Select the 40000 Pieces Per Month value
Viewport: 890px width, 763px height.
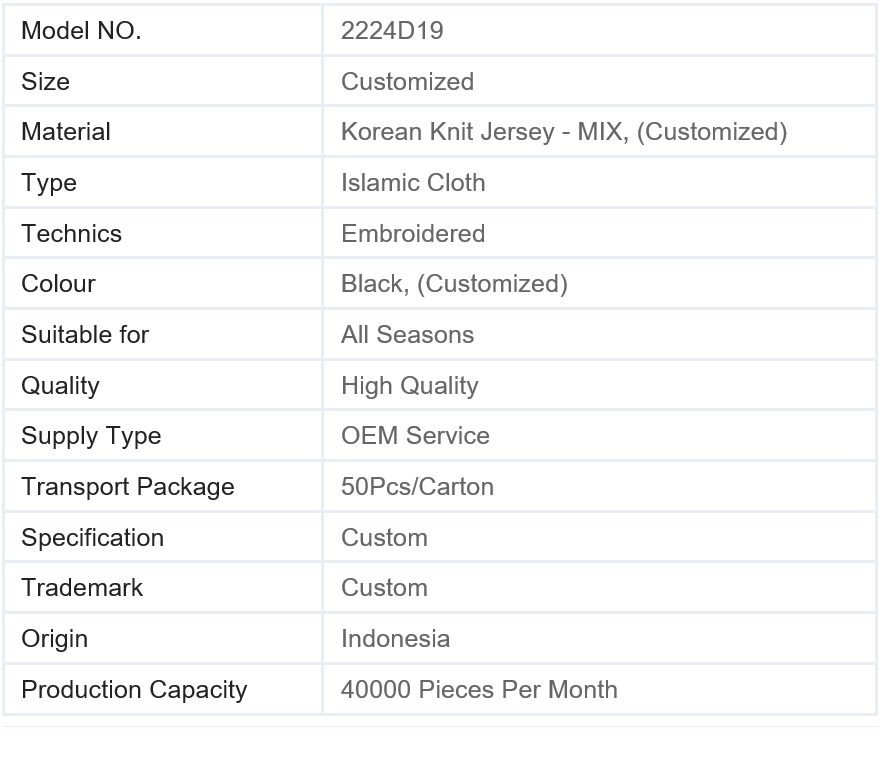(479, 690)
